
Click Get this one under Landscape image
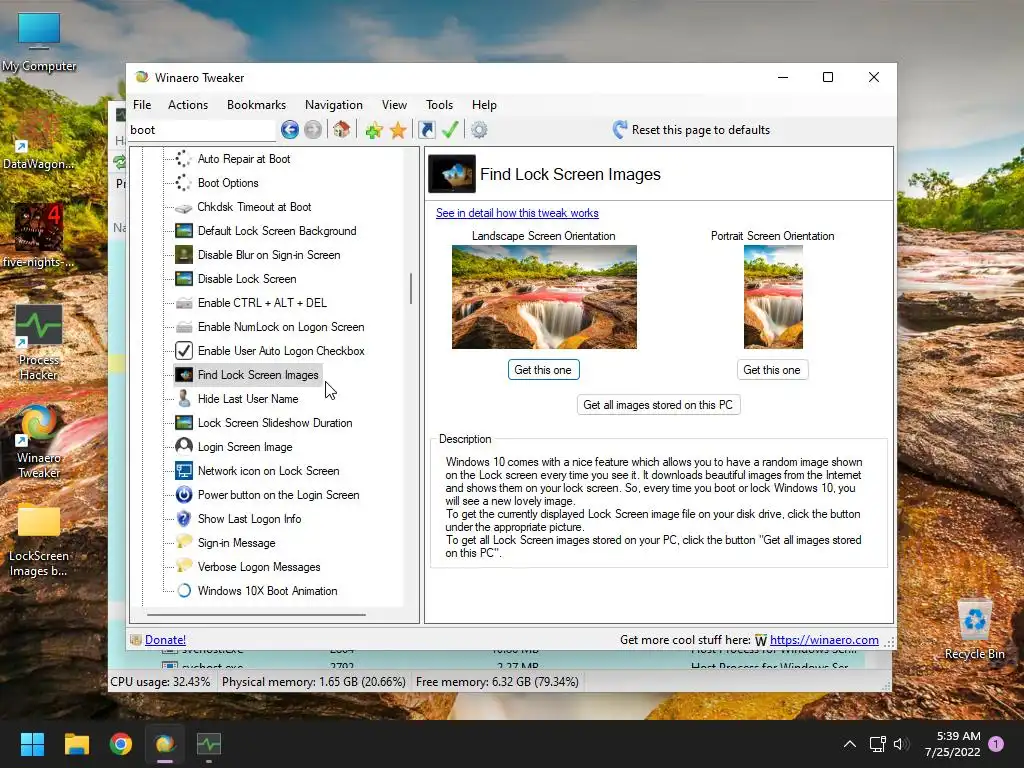point(543,370)
